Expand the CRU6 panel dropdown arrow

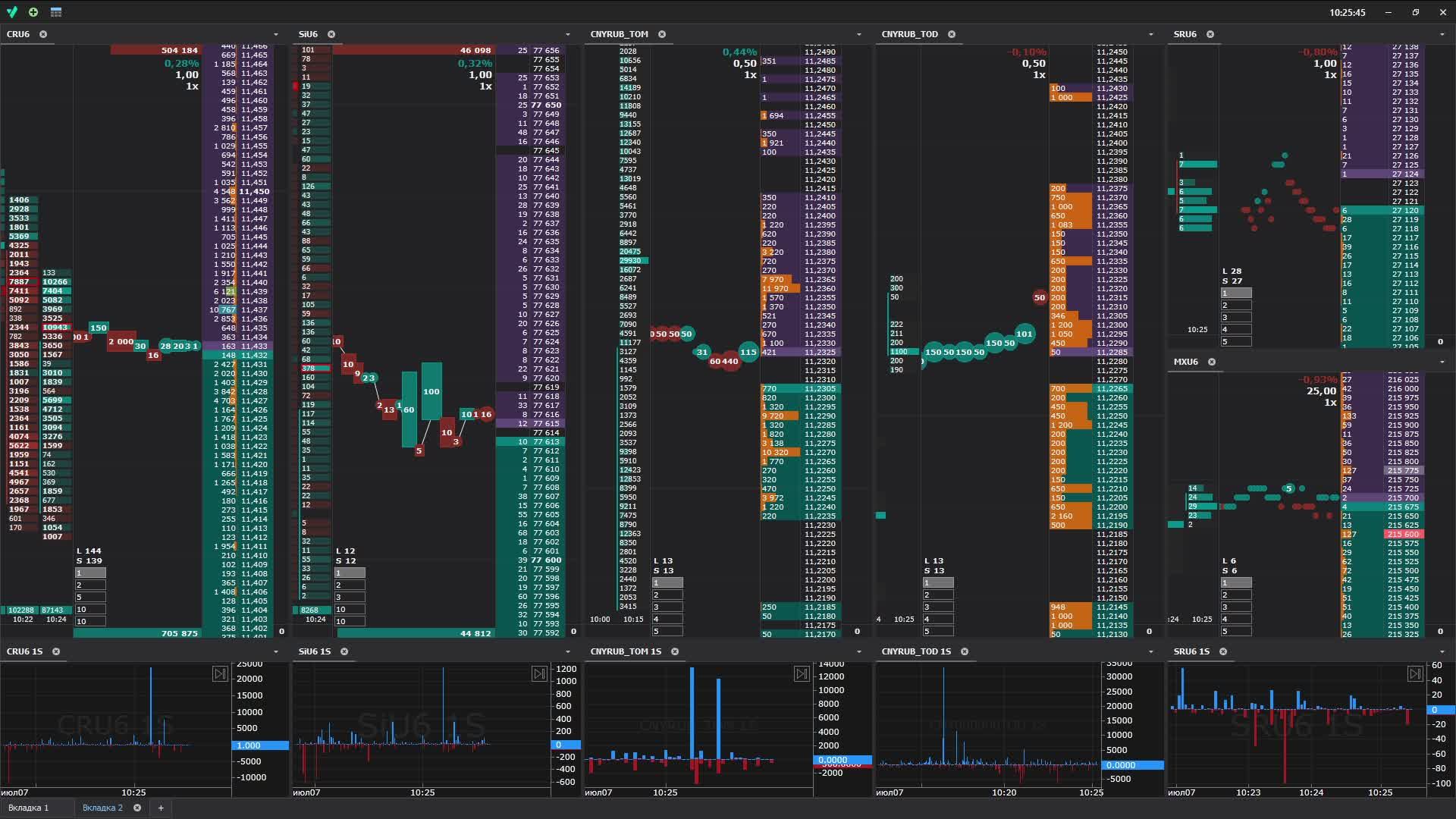[276, 34]
